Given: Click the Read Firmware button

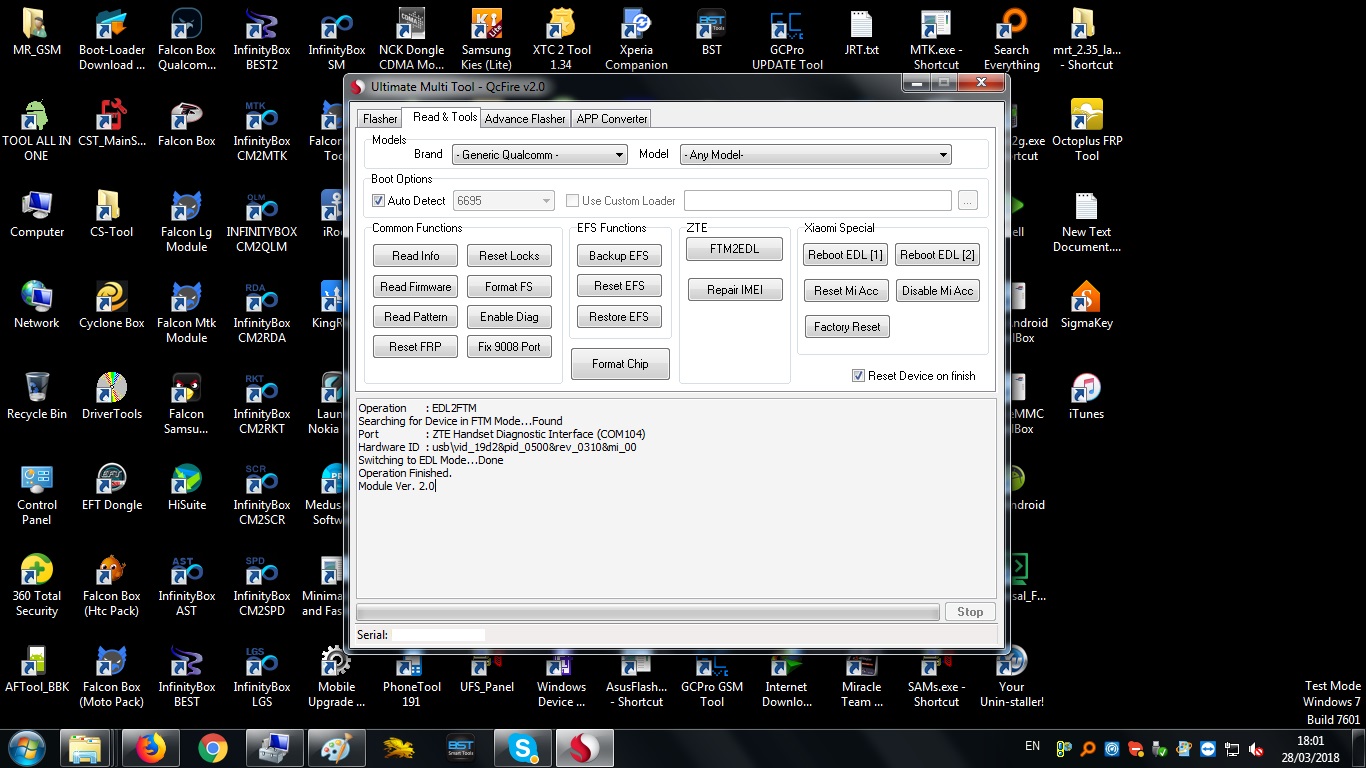Looking at the screenshot, I should click(416, 287).
